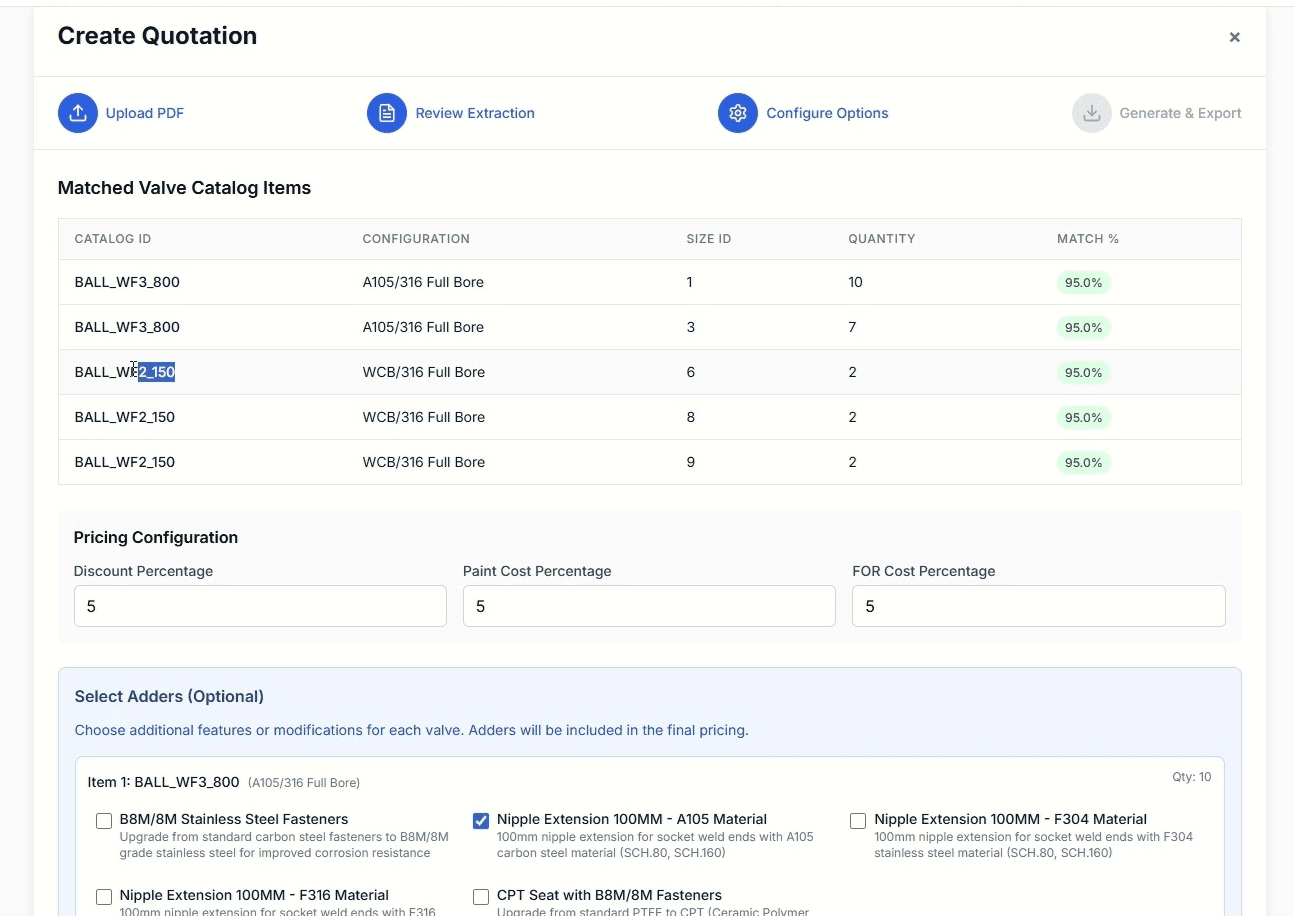
Task: Click the Catalog ID column header
Action: [x=113, y=239]
